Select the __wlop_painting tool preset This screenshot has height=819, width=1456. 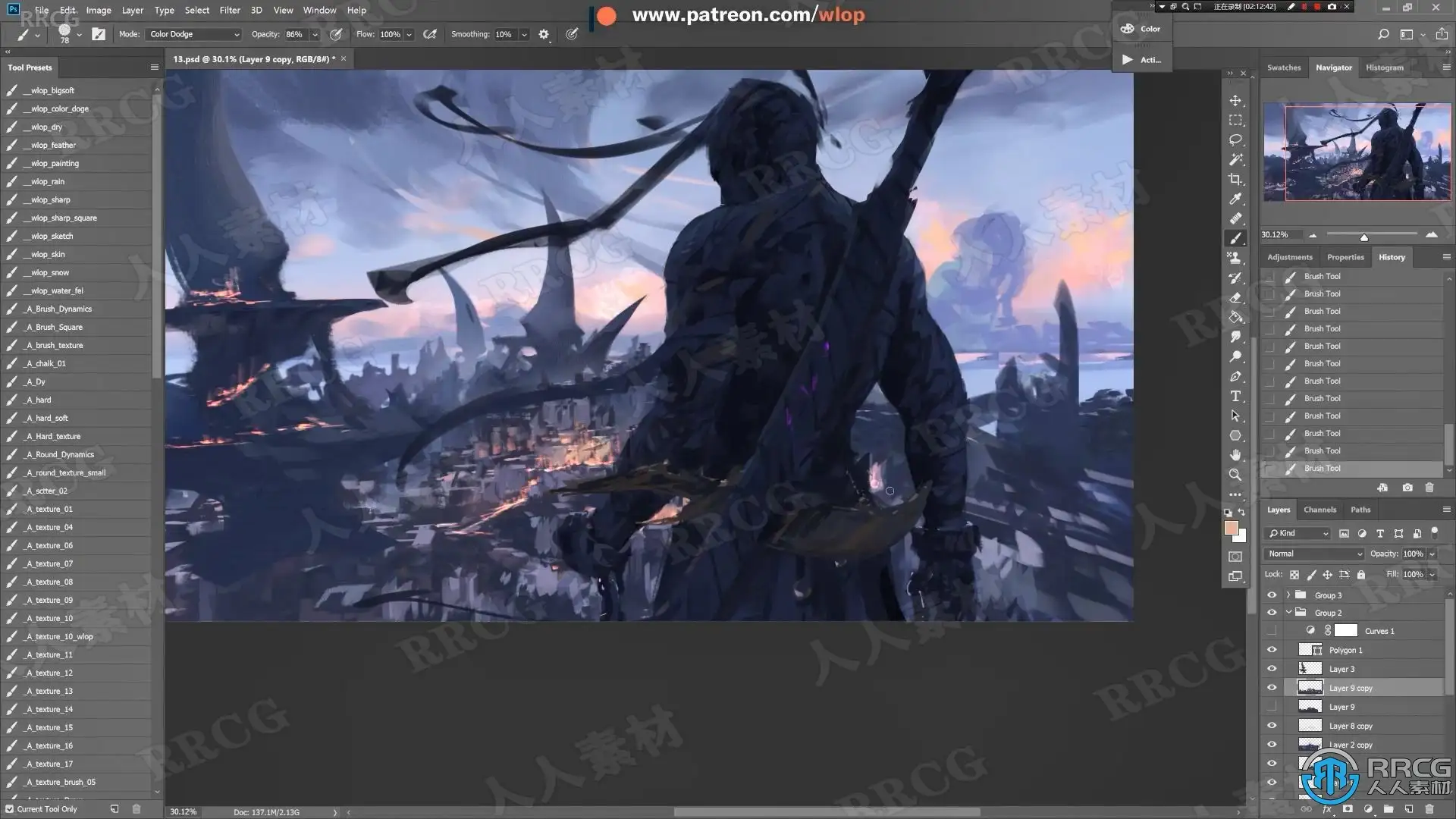pyautogui.click(x=55, y=163)
